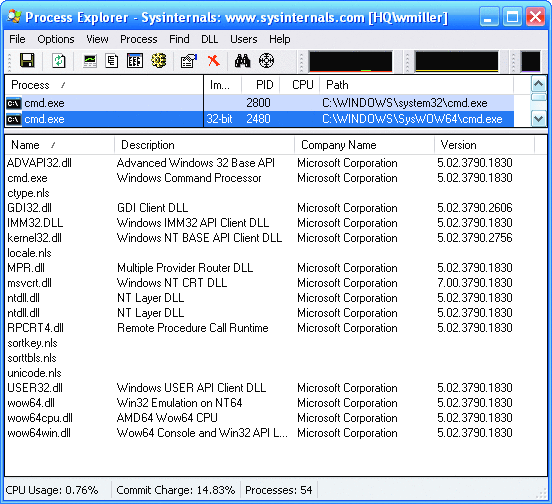
Task: Click the yellow gear DLL view icon
Action: click(158, 61)
